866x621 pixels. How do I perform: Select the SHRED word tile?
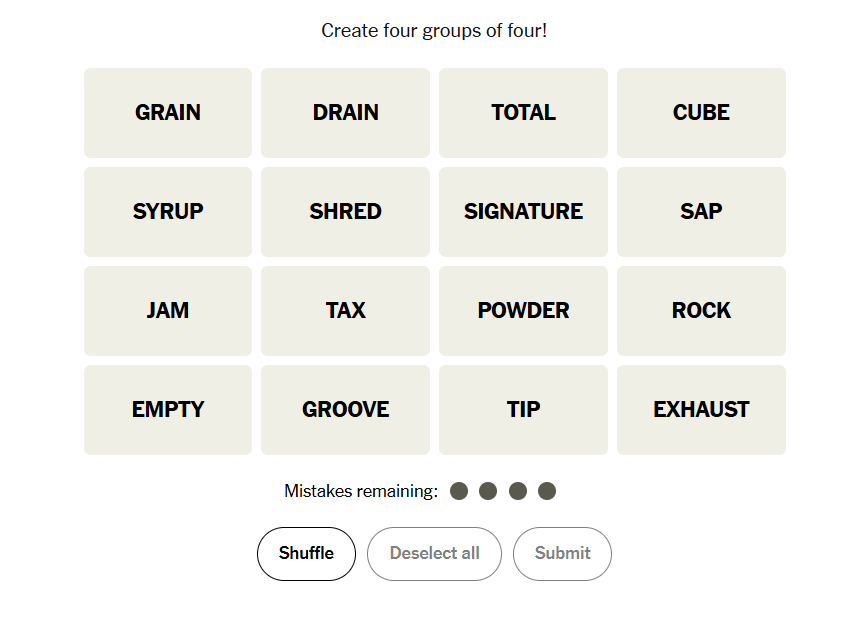(x=345, y=212)
